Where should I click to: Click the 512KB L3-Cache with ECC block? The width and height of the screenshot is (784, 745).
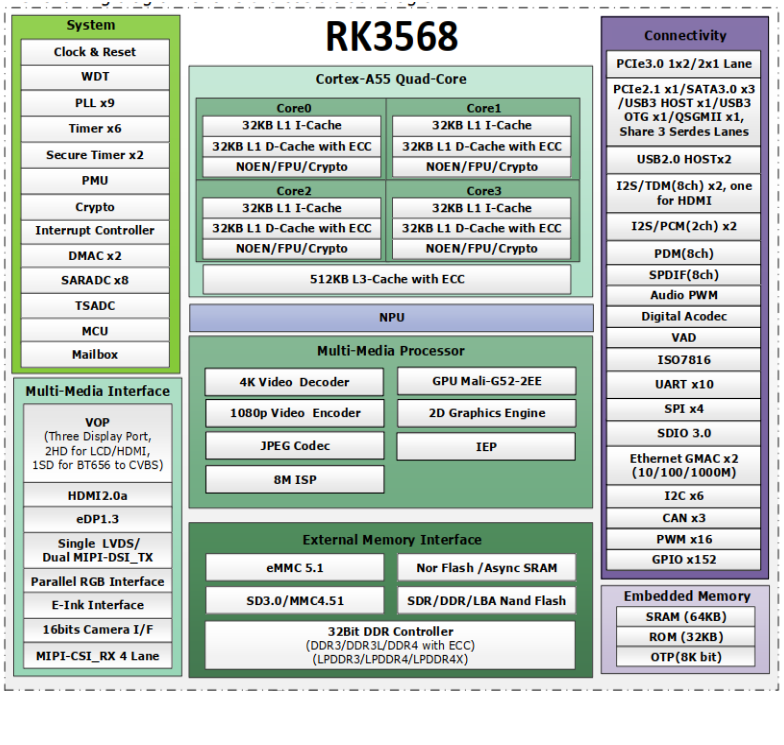tap(387, 279)
